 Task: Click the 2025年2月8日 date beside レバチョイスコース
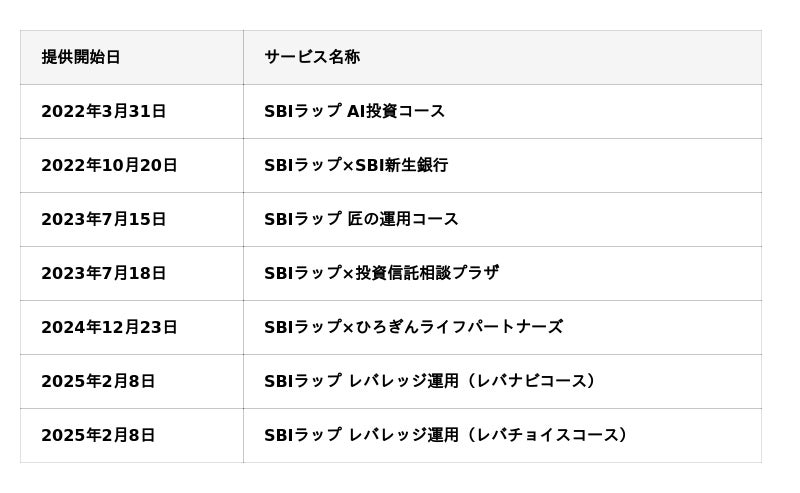98,435
